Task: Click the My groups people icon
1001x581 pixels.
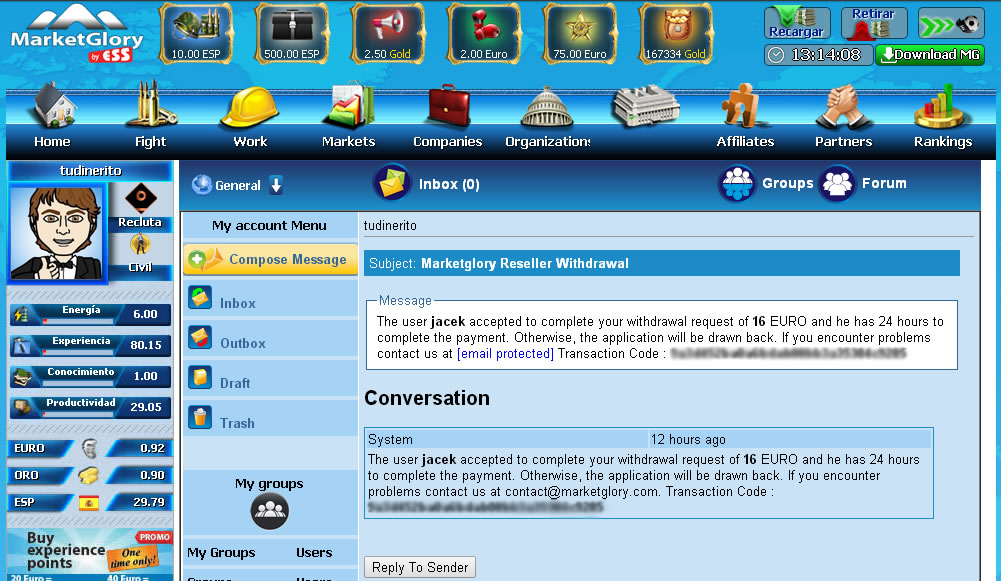Action: pos(269,511)
